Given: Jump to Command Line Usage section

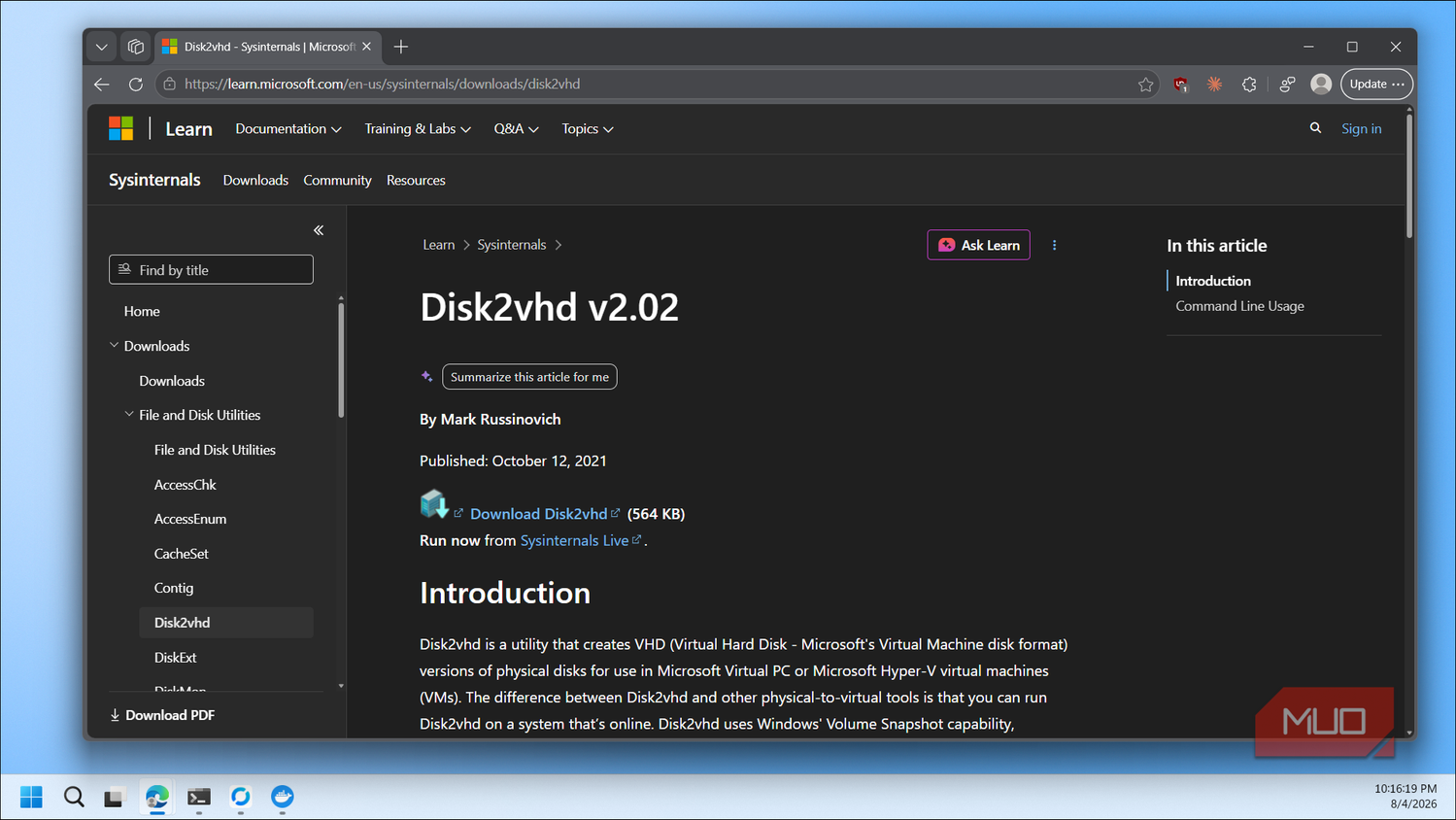Looking at the screenshot, I should click(1239, 306).
